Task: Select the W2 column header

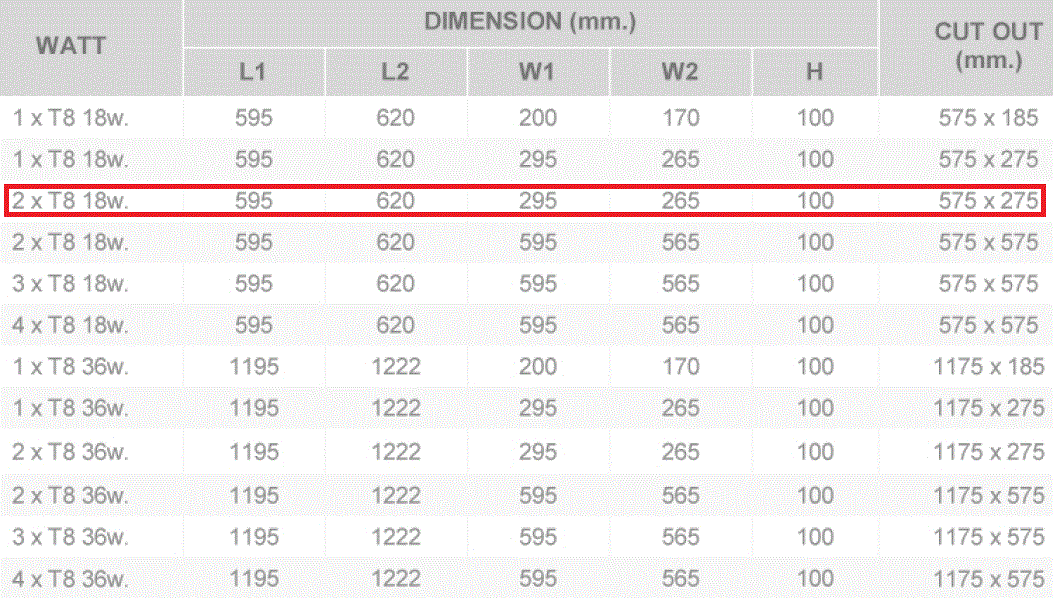Action: click(x=680, y=72)
